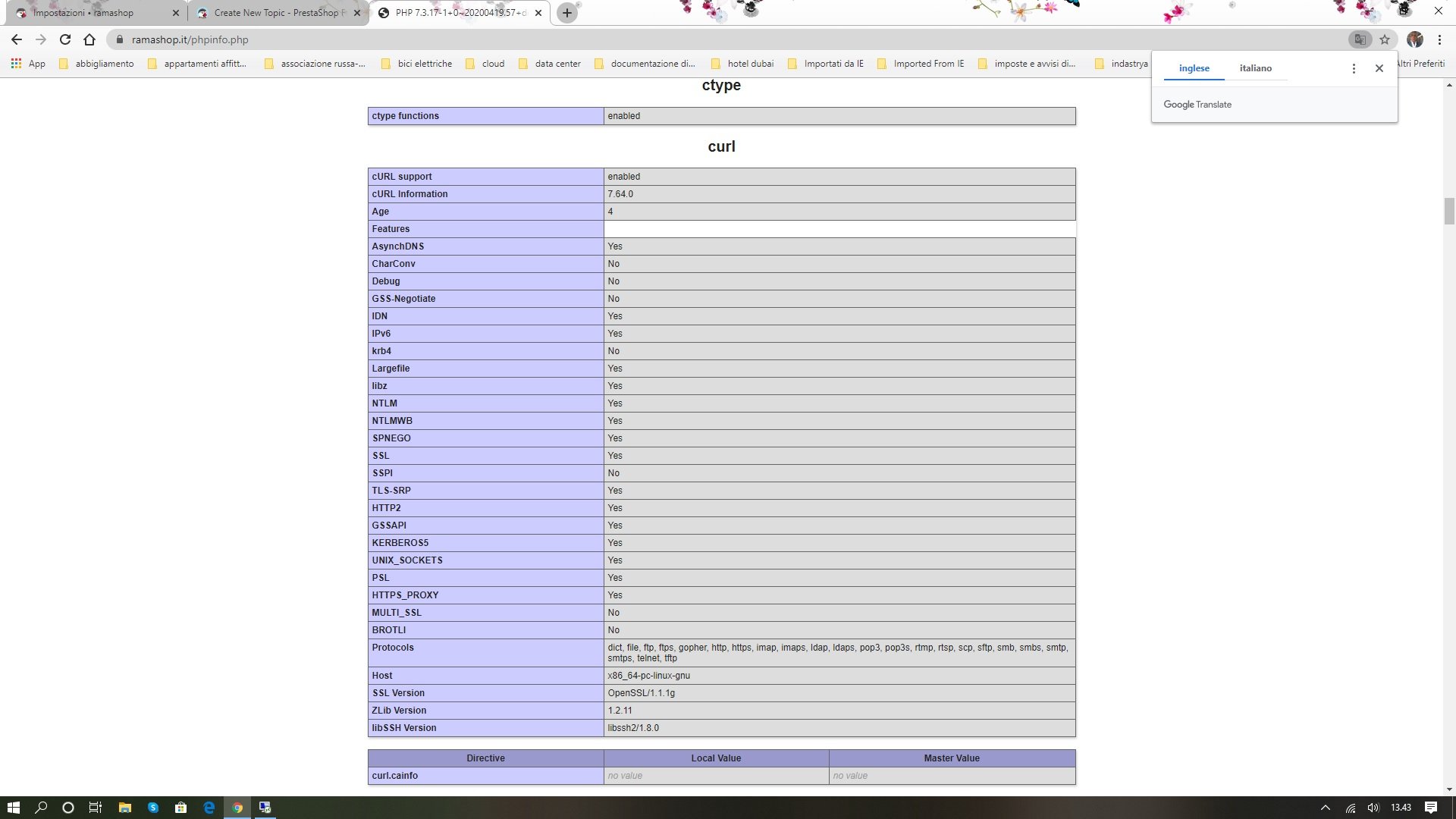The height and width of the screenshot is (819, 1456).
Task: Select italiano tab in translate popup
Action: click(1255, 68)
